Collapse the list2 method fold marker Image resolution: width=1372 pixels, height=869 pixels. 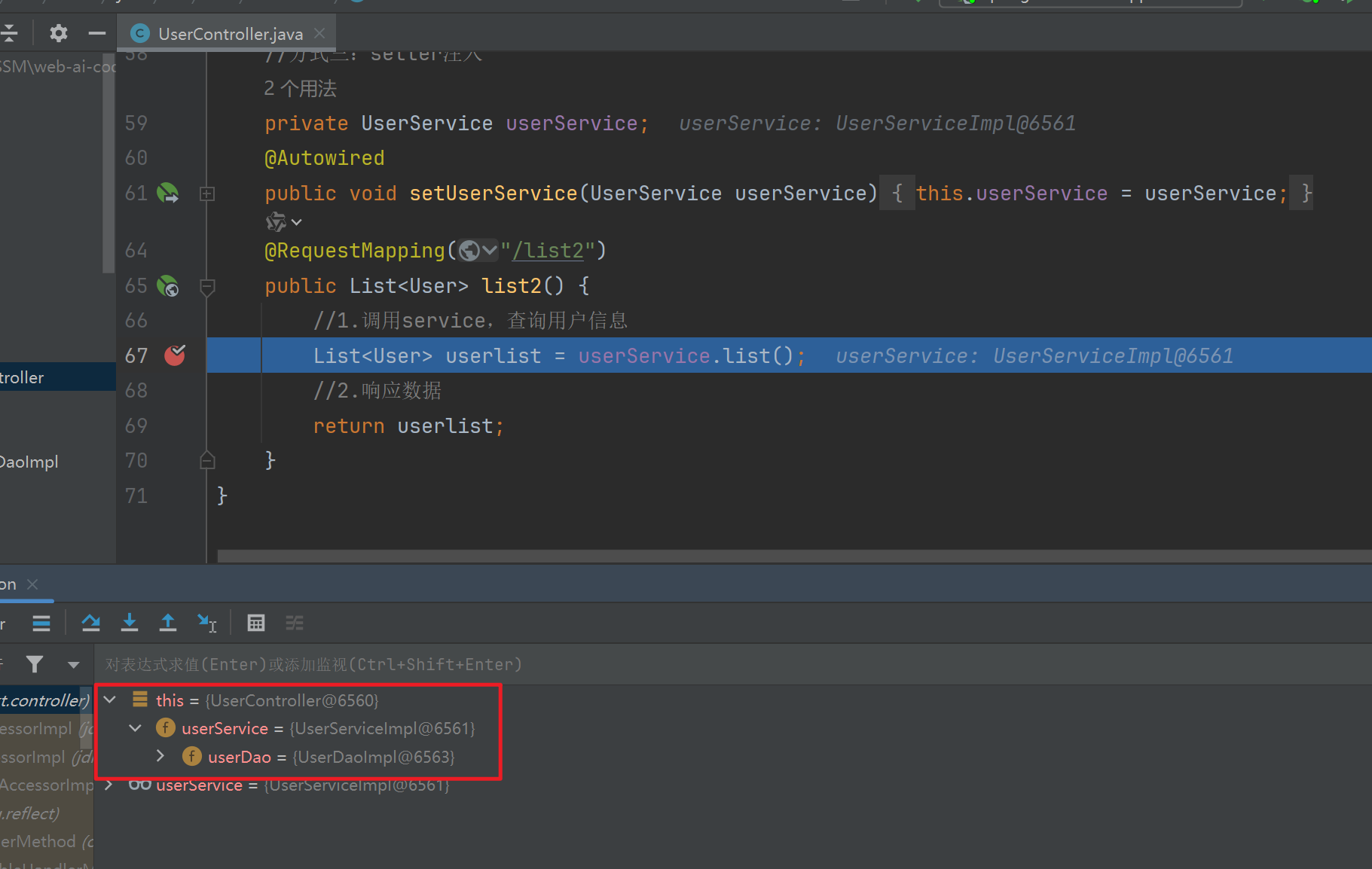207,287
